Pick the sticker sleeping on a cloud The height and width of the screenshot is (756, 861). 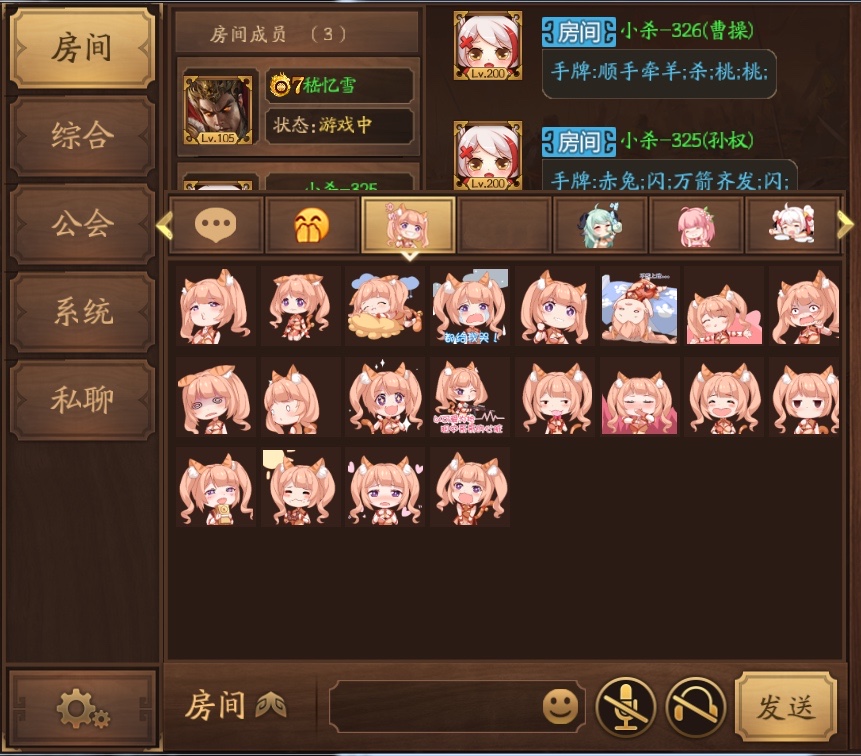point(385,306)
